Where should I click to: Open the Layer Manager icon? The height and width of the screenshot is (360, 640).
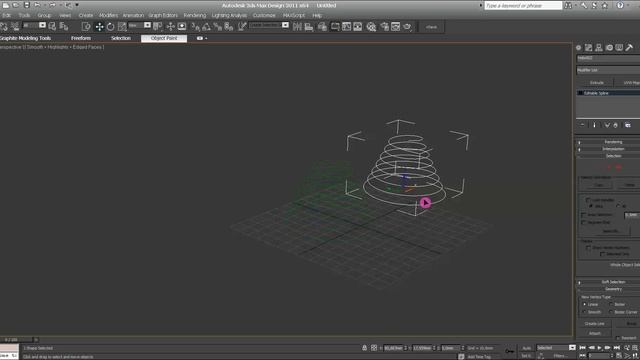[322, 27]
